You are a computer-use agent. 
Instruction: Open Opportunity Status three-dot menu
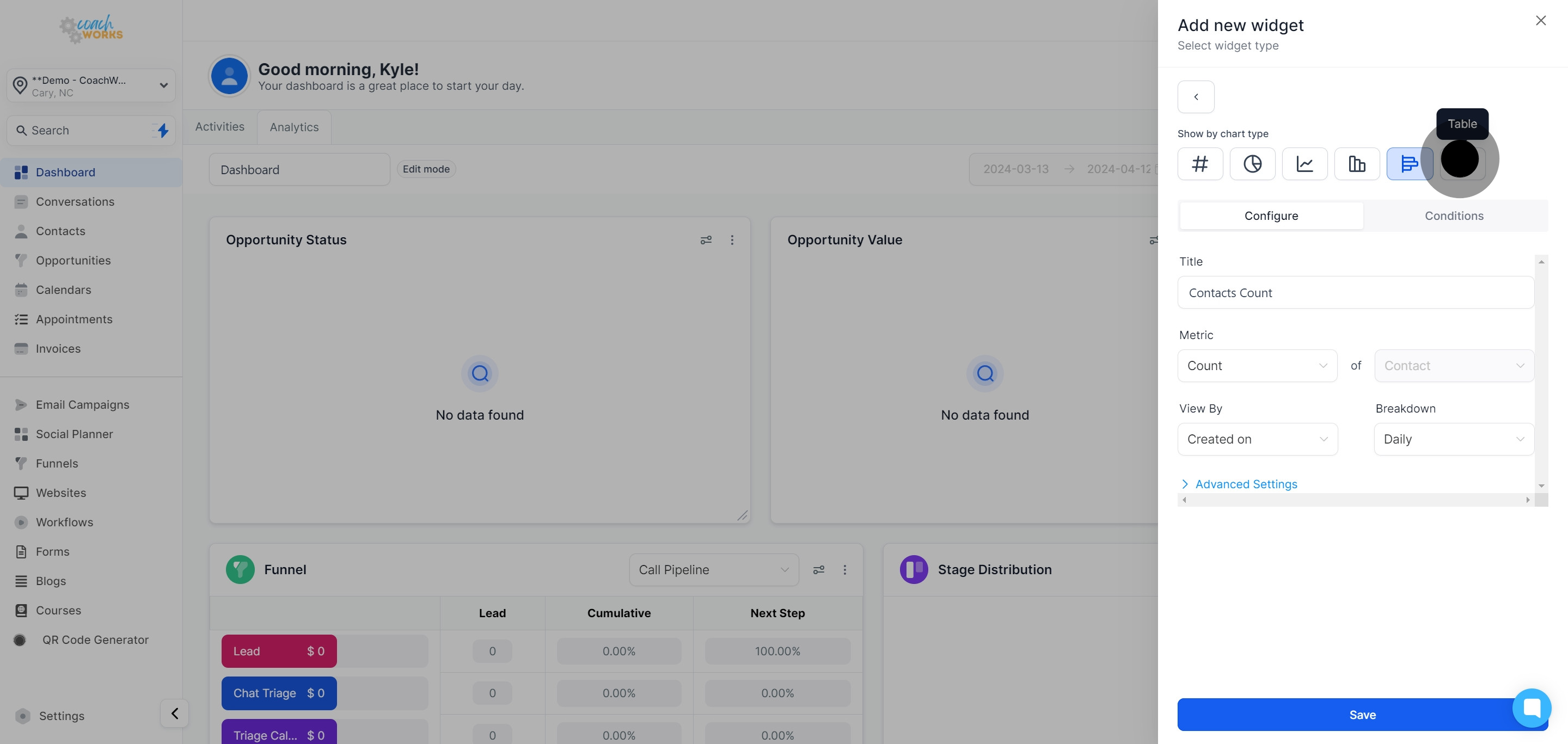coord(732,241)
